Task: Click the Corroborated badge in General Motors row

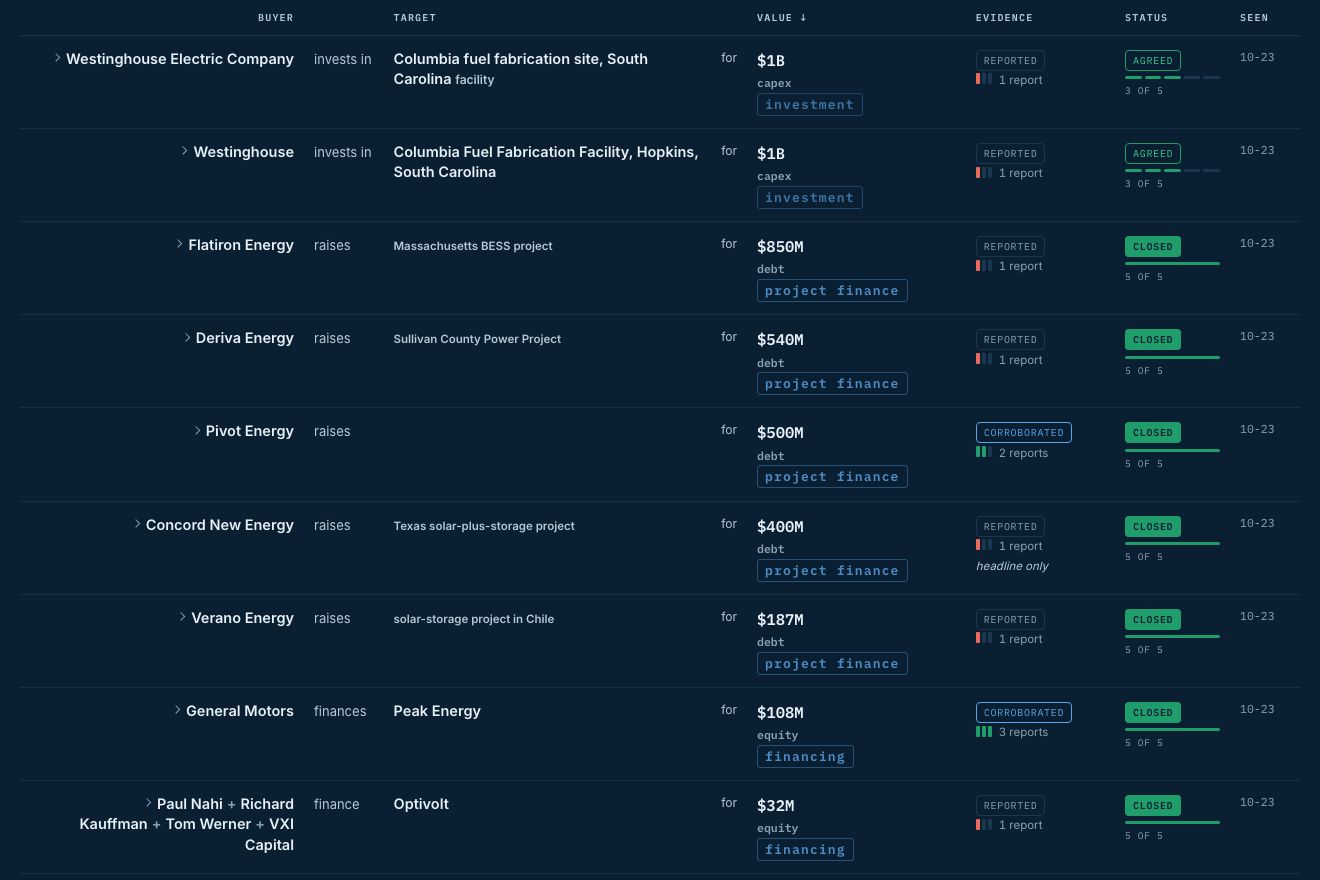Action: pos(1024,713)
